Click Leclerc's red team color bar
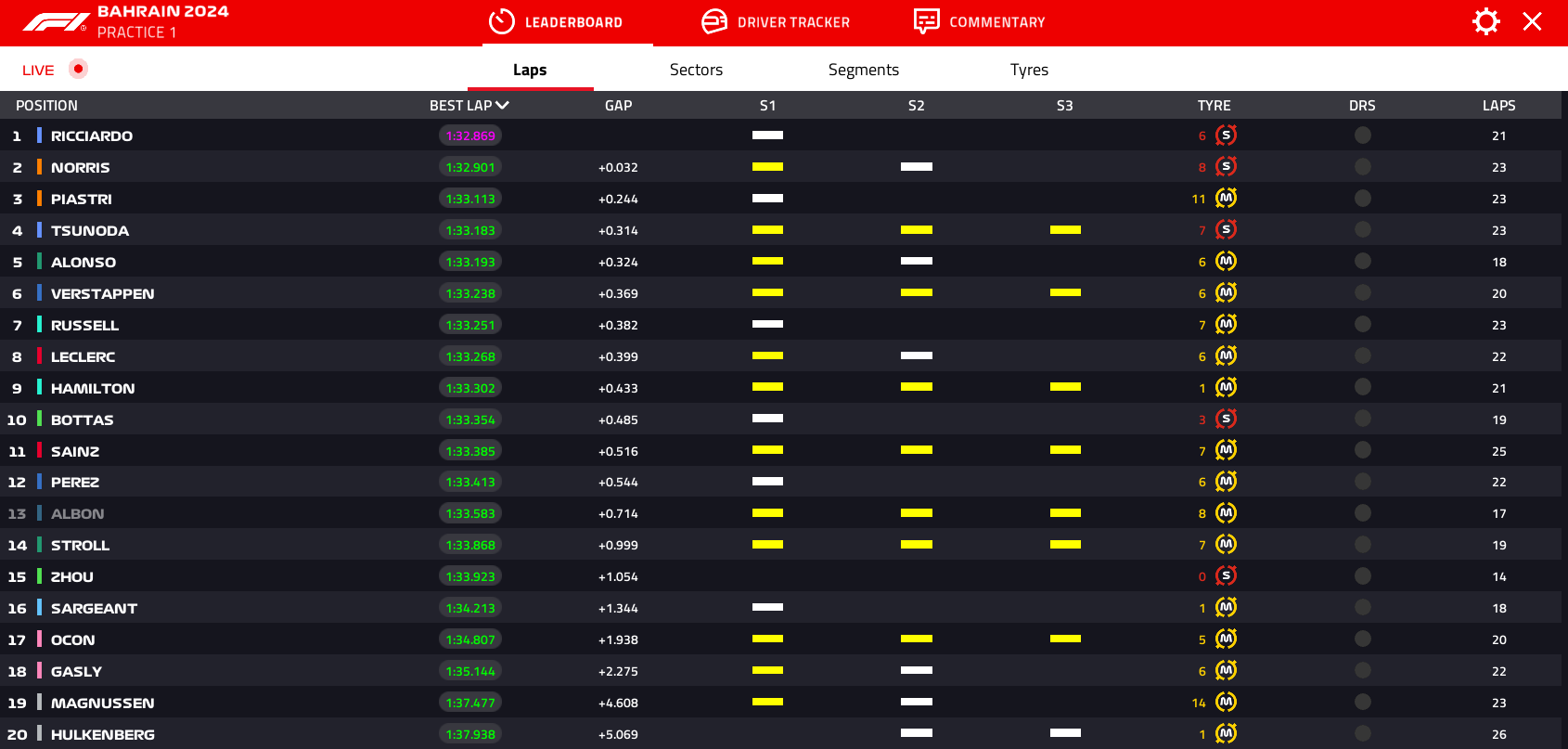The height and width of the screenshot is (749, 1568). [x=39, y=356]
